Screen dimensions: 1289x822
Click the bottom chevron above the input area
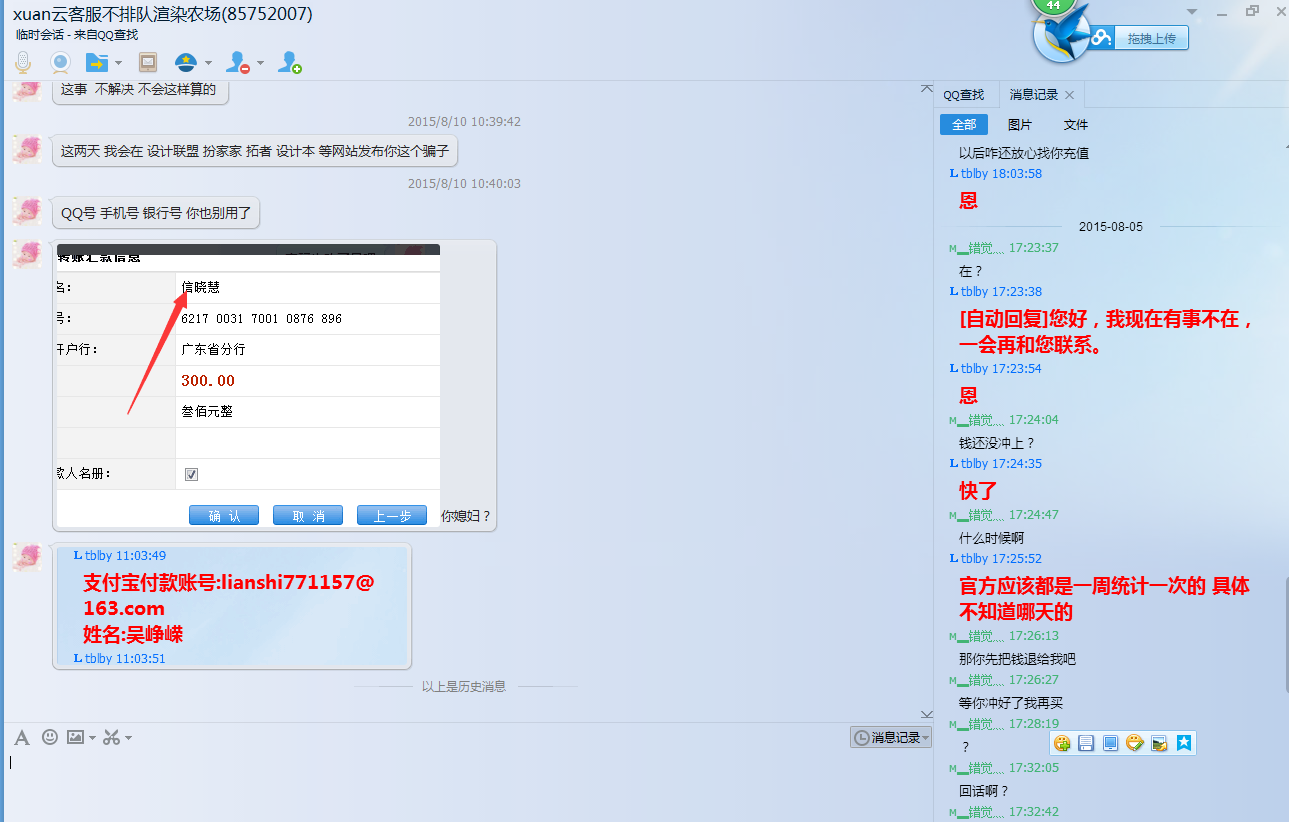point(926,713)
